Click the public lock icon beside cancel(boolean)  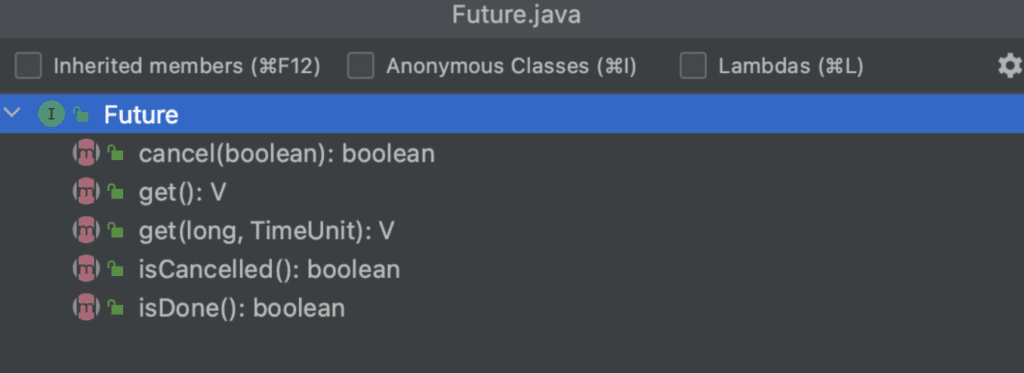point(116,154)
